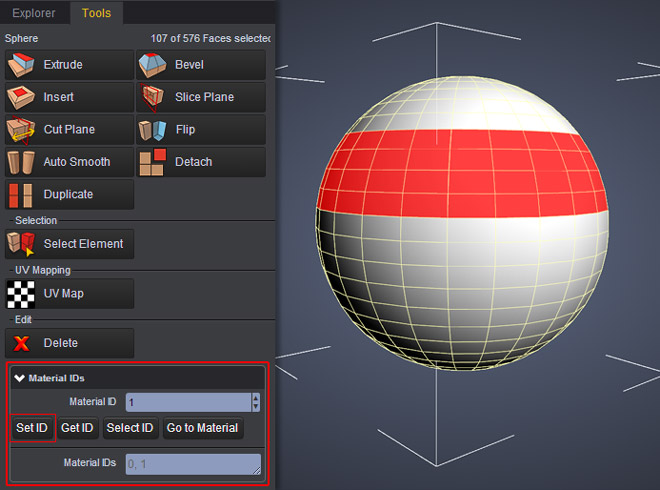This screenshot has height=490, width=660.
Task: Click the red selected band on the sphere
Action: [x=462, y=173]
